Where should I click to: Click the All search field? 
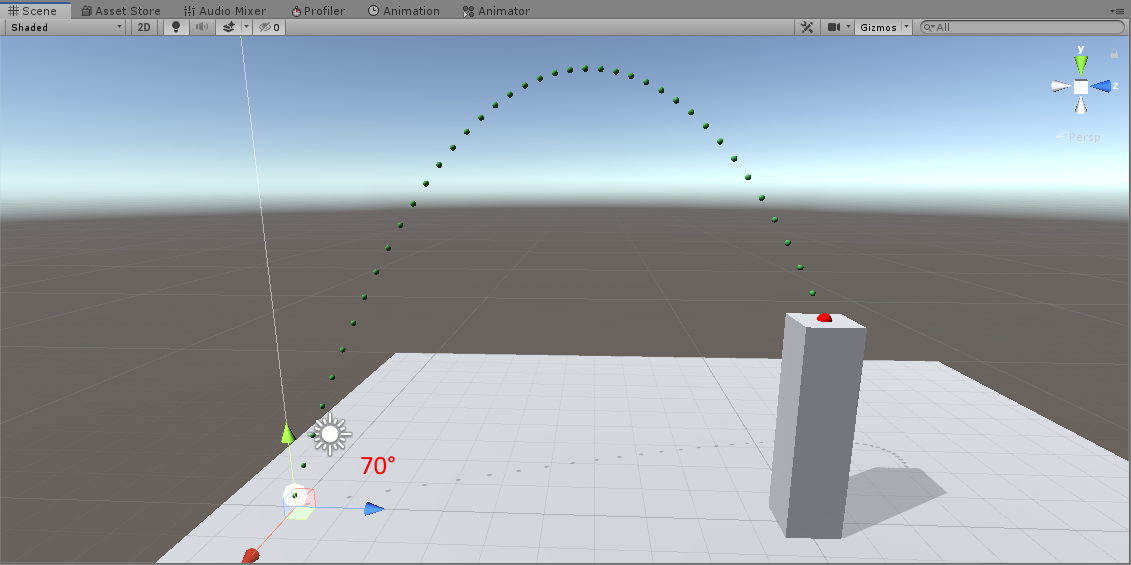[1023, 27]
